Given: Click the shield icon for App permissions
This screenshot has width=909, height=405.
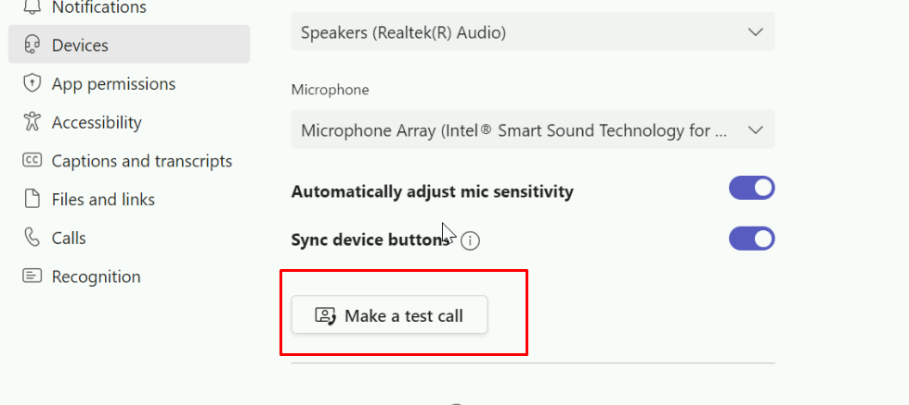Looking at the screenshot, I should [32, 84].
